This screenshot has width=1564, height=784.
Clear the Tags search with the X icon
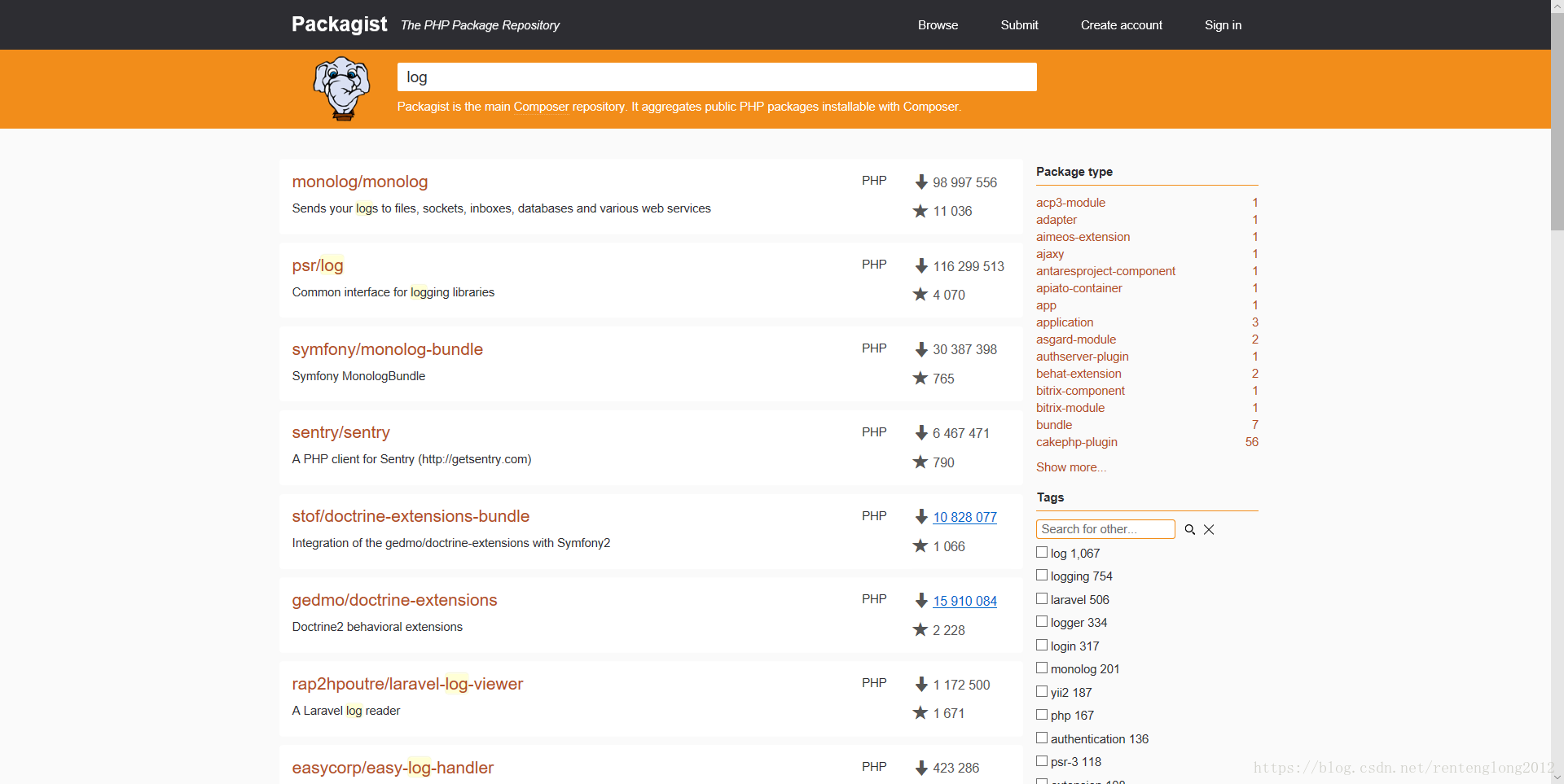tap(1209, 529)
